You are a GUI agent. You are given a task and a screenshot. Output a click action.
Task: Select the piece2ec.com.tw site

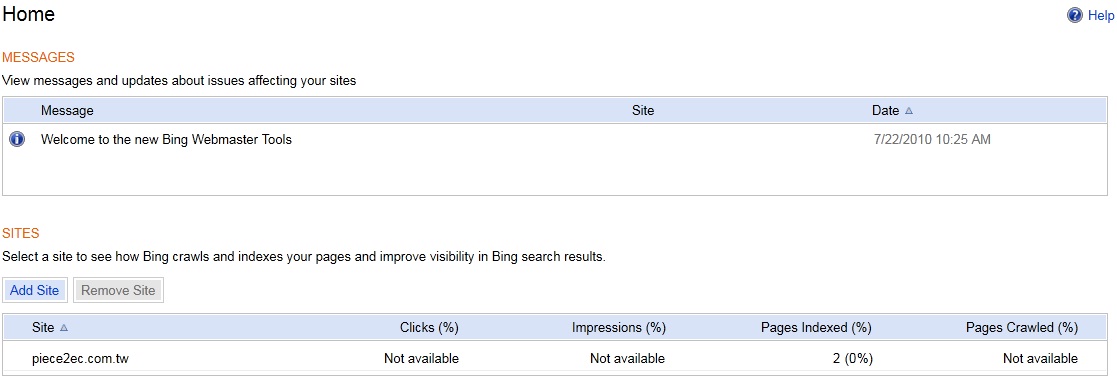point(80,359)
